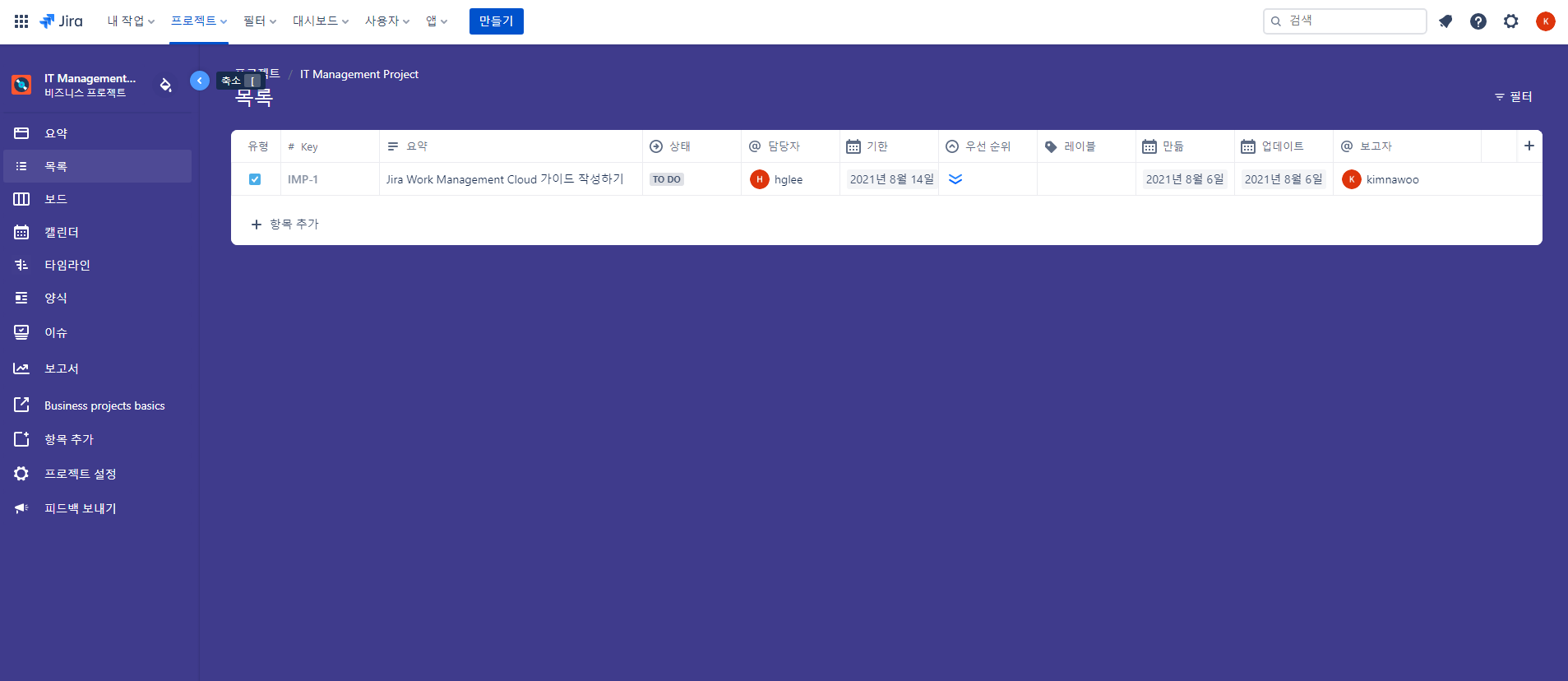Click the paint bucket theme icon in sidebar
The height and width of the screenshot is (681, 1568).
tap(165, 85)
